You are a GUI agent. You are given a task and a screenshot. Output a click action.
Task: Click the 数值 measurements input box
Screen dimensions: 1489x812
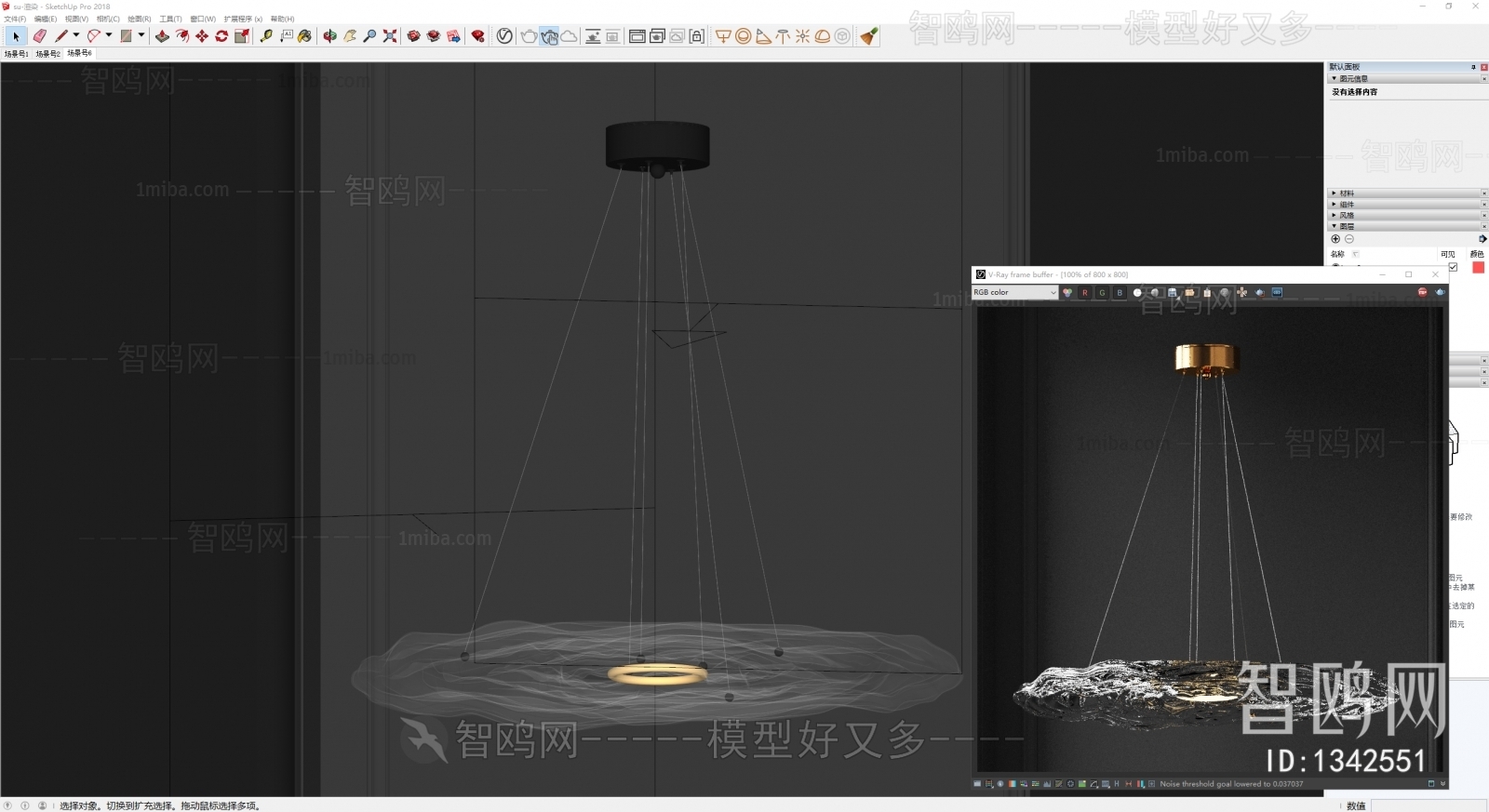[x=1429, y=805]
